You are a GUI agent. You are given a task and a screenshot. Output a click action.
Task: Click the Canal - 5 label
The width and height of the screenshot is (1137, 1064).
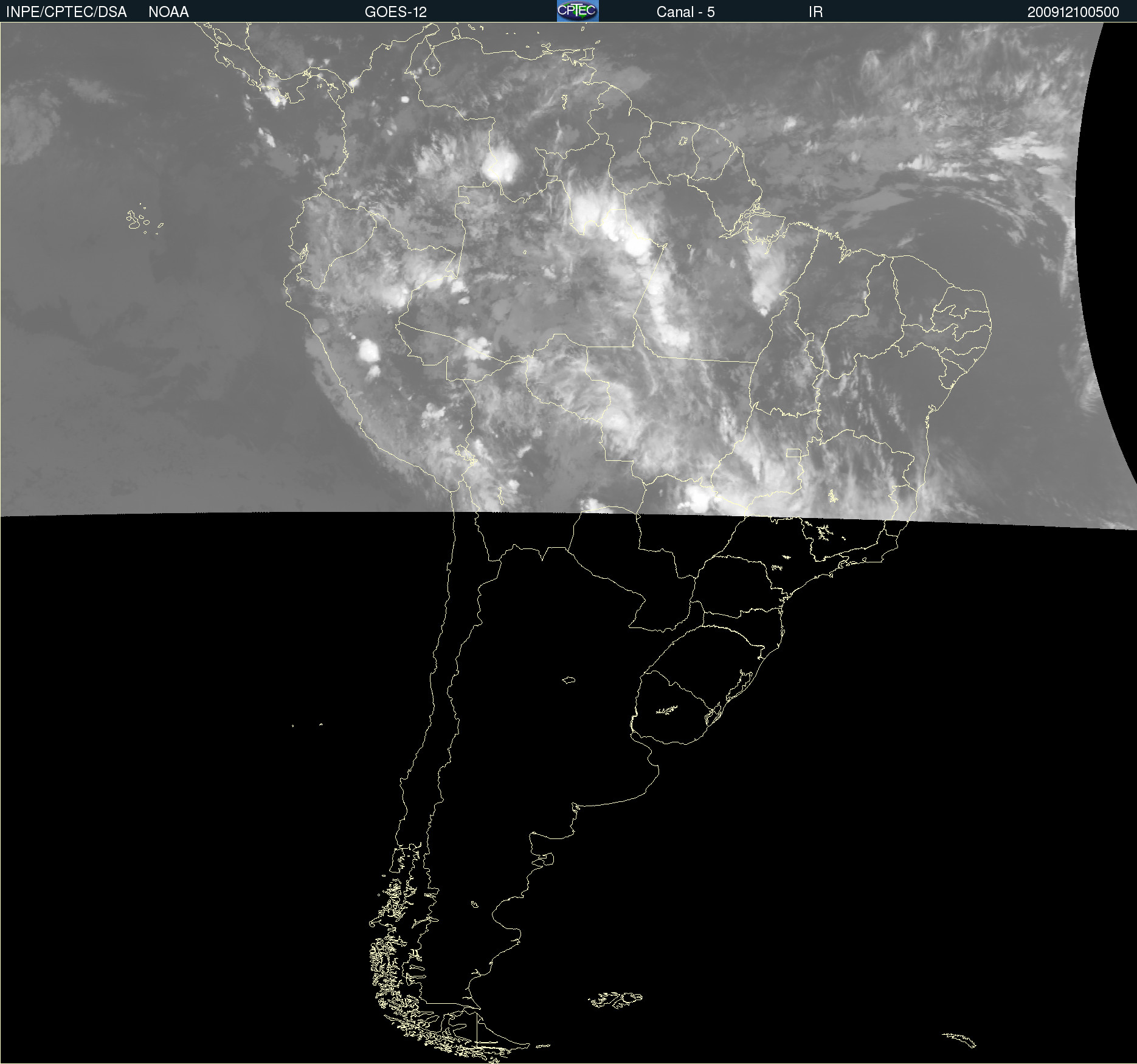[x=685, y=12]
